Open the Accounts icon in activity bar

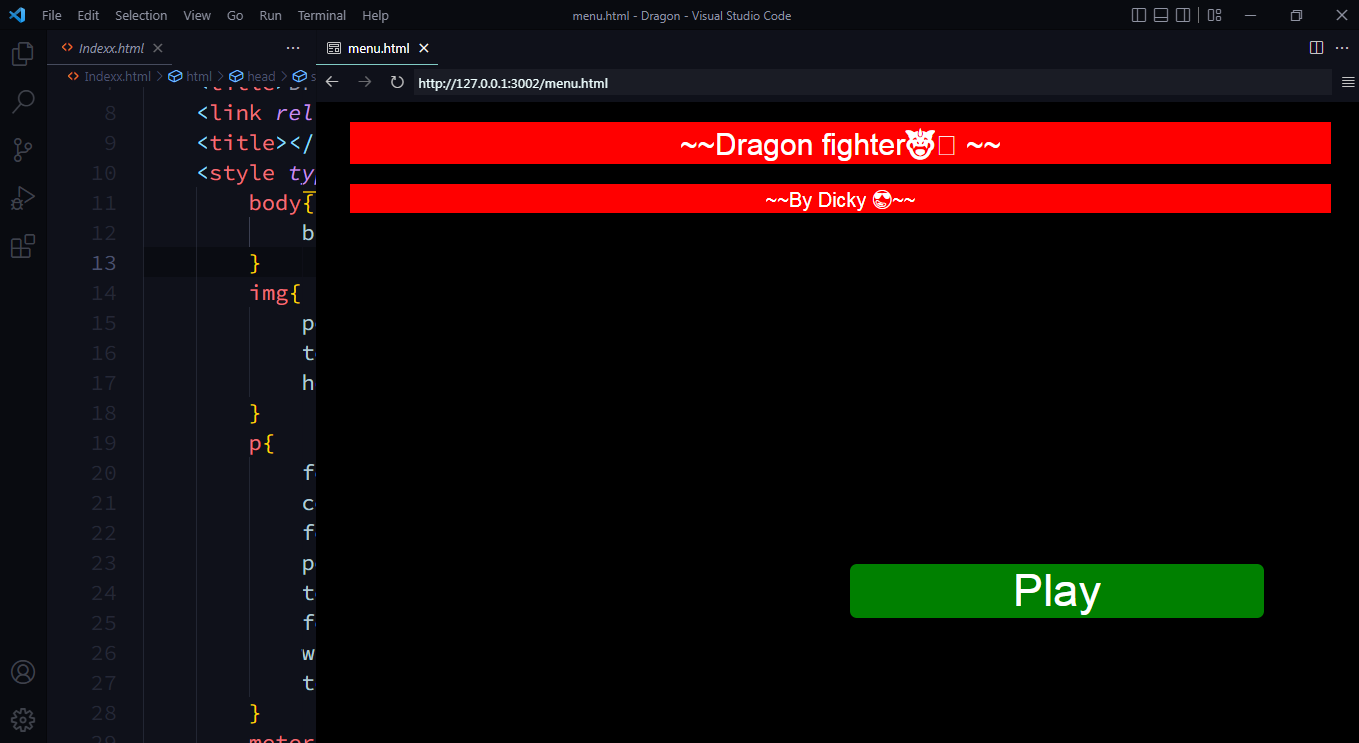click(x=23, y=672)
